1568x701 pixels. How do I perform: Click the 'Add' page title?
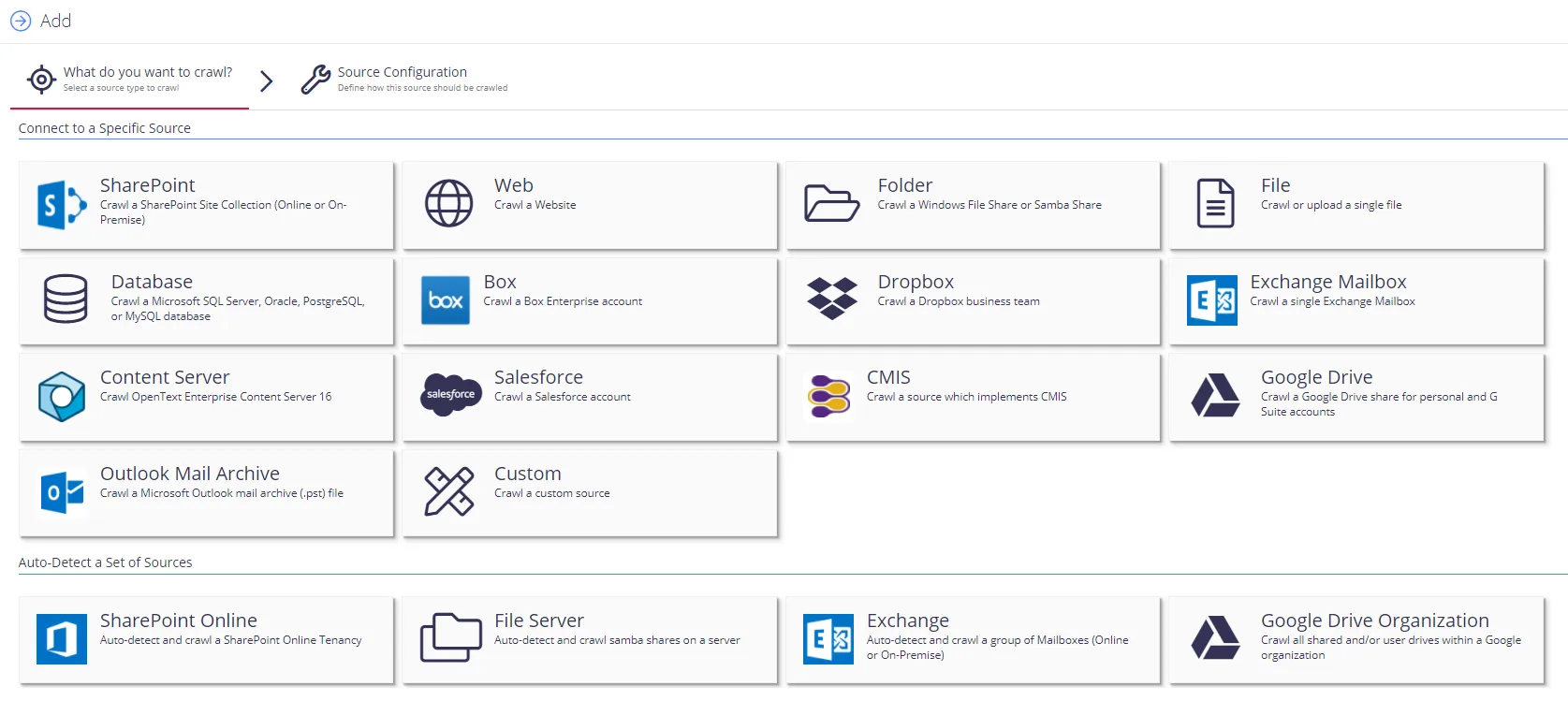point(56,21)
